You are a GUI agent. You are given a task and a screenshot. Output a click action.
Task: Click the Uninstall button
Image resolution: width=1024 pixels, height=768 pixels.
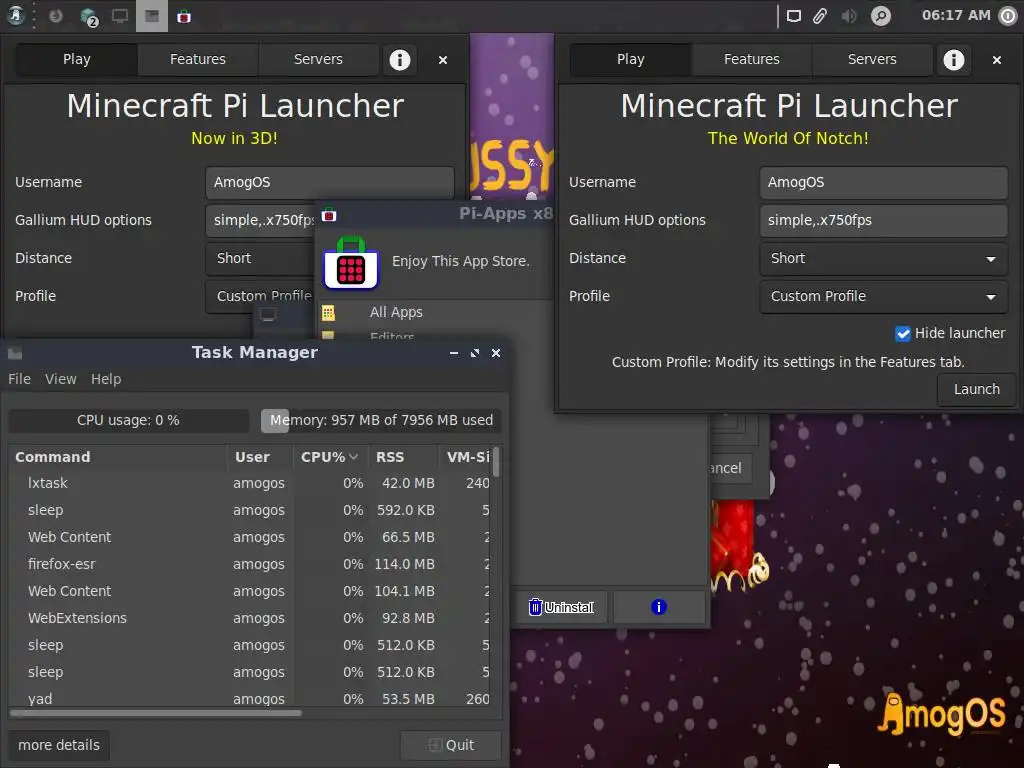[x=562, y=607]
